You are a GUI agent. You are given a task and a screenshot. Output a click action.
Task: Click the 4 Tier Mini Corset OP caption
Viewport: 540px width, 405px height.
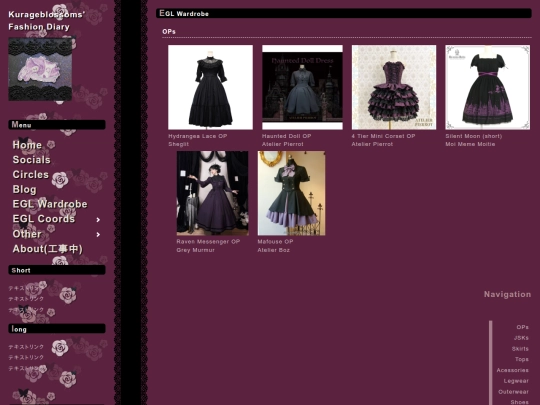click(x=383, y=136)
